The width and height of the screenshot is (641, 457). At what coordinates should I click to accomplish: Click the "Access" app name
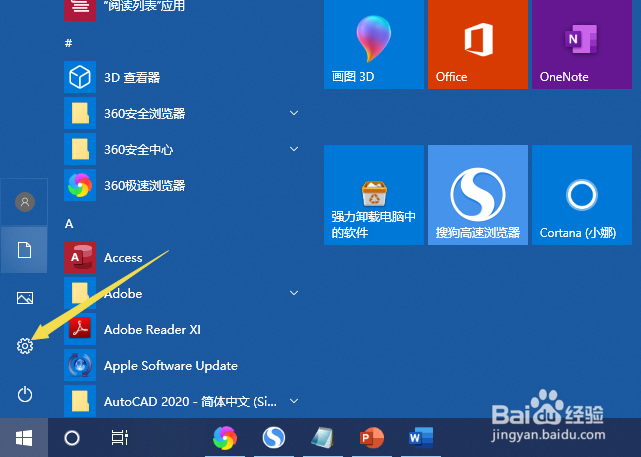pos(123,258)
